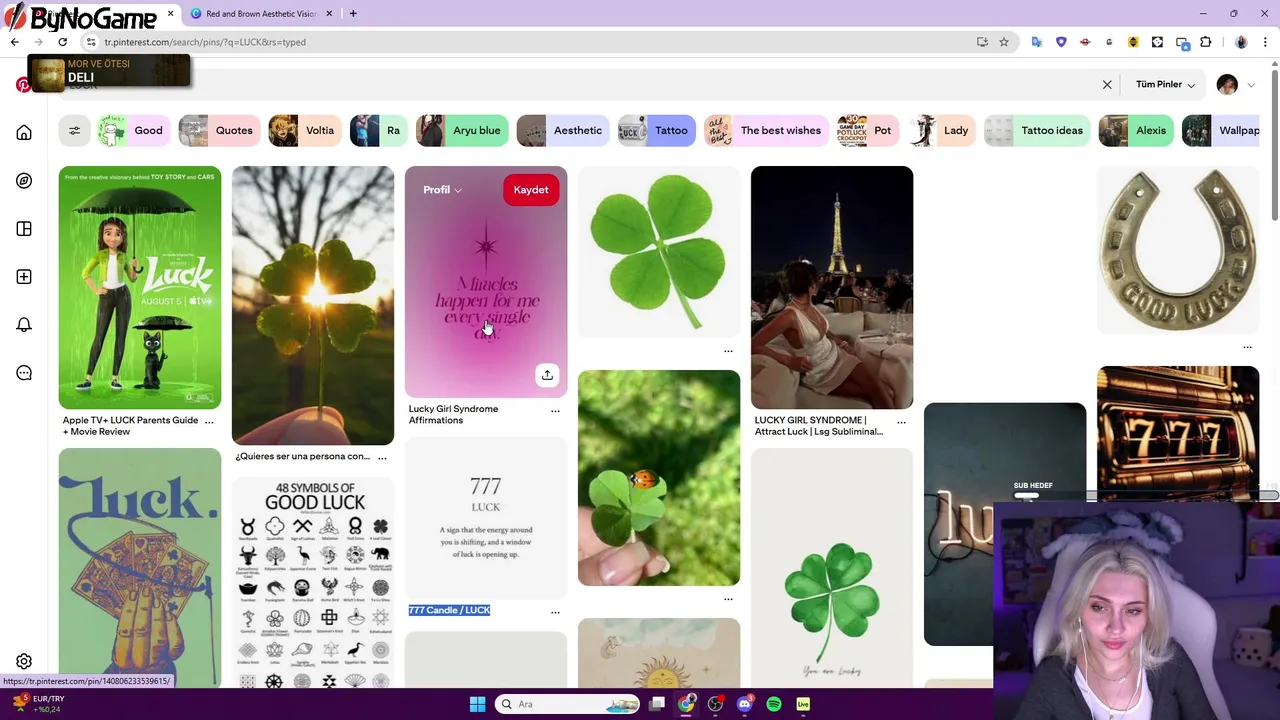Select the Aryu blue filter chip
This screenshot has height=720, width=1280.
point(461,131)
